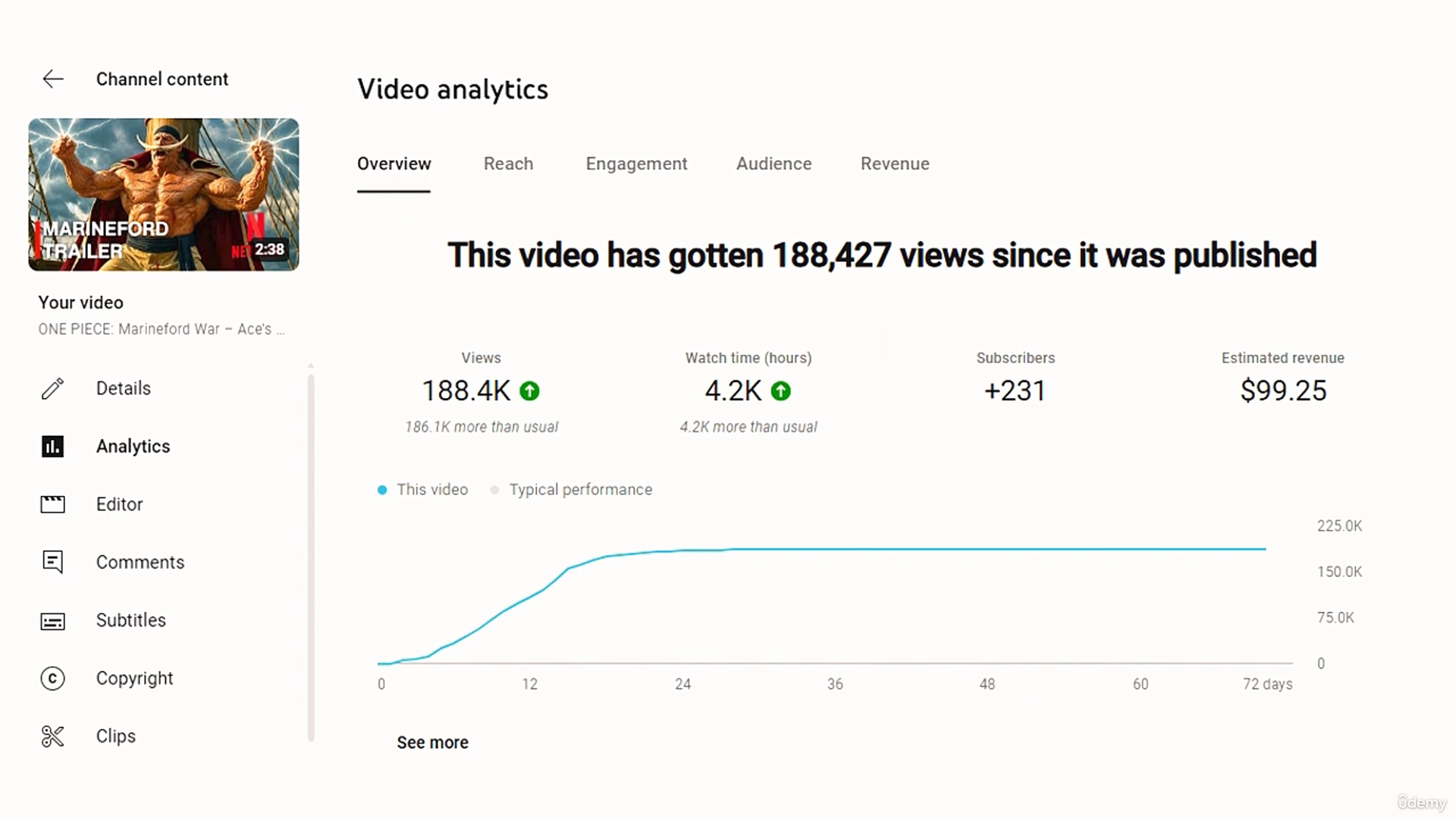
Task: Click the Analytics bar chart icon
Action: point(52,447)
